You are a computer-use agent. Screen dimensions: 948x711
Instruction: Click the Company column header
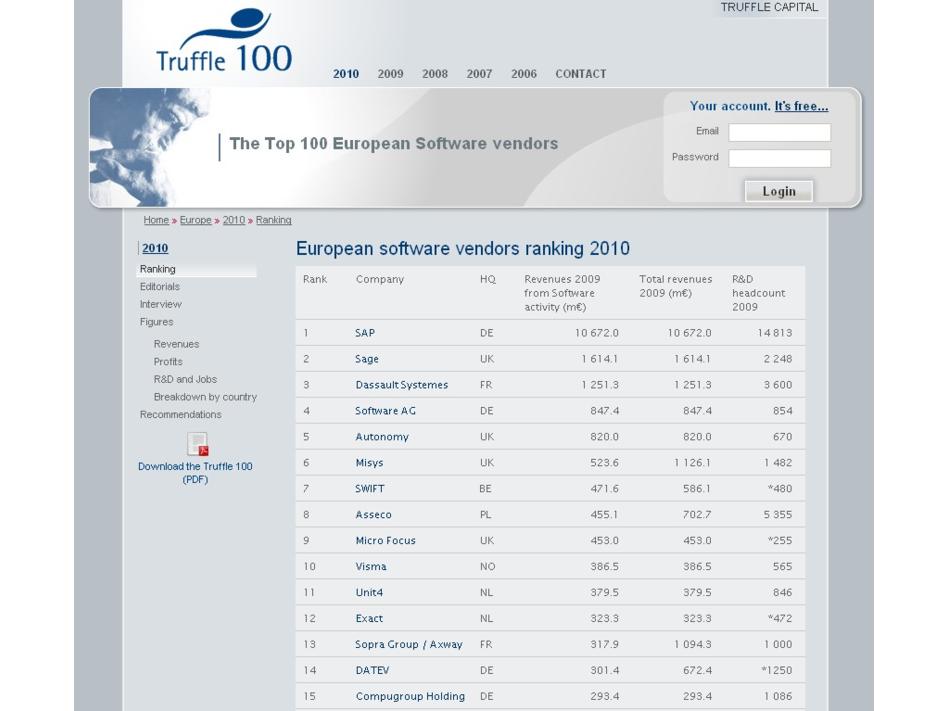(380, 279)
